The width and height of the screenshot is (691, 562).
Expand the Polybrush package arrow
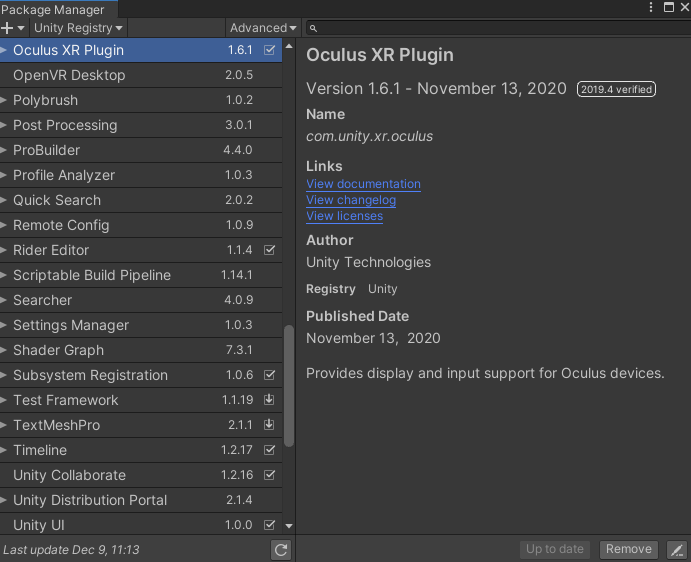pos(4,100)
